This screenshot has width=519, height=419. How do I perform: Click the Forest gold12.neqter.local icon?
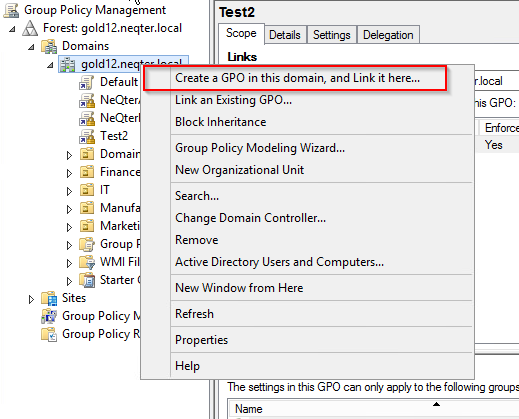30,28
